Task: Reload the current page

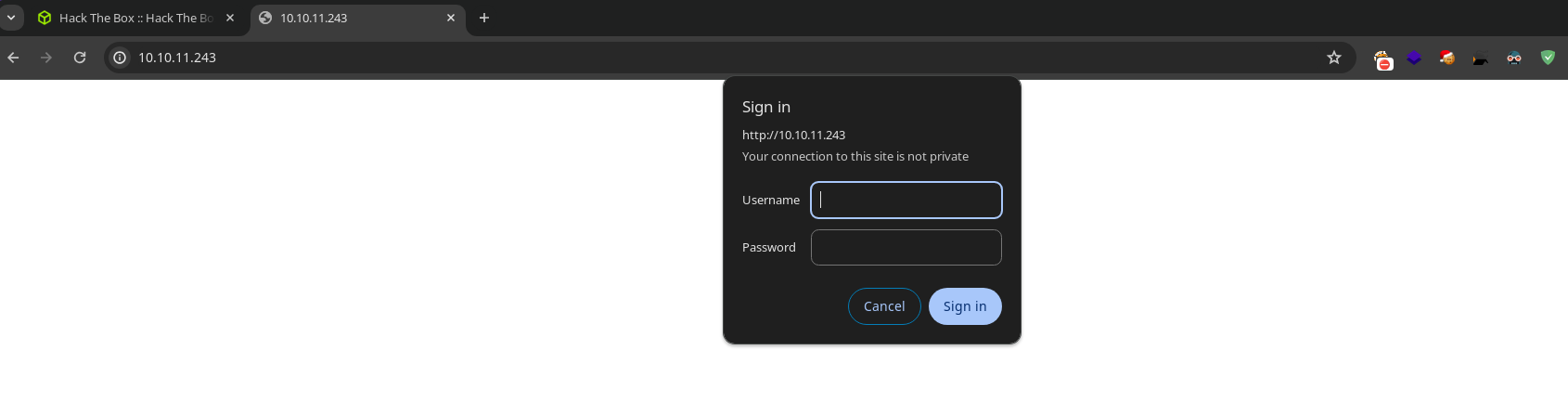Action: click(80, 58)
